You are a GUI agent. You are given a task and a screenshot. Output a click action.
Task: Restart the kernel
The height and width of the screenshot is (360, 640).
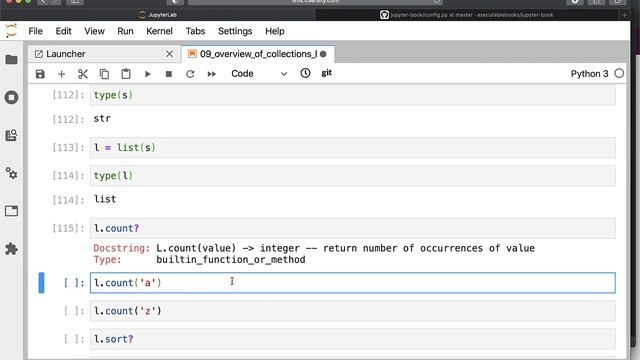pos(190,74)
